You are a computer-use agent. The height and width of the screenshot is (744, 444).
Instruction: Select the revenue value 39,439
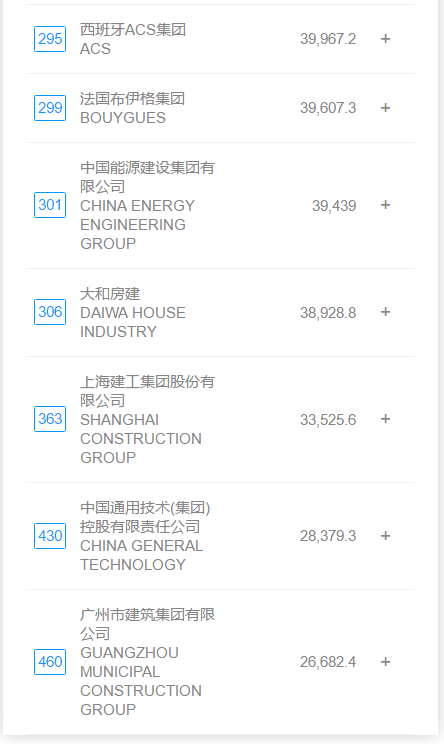tap(334, 206)
